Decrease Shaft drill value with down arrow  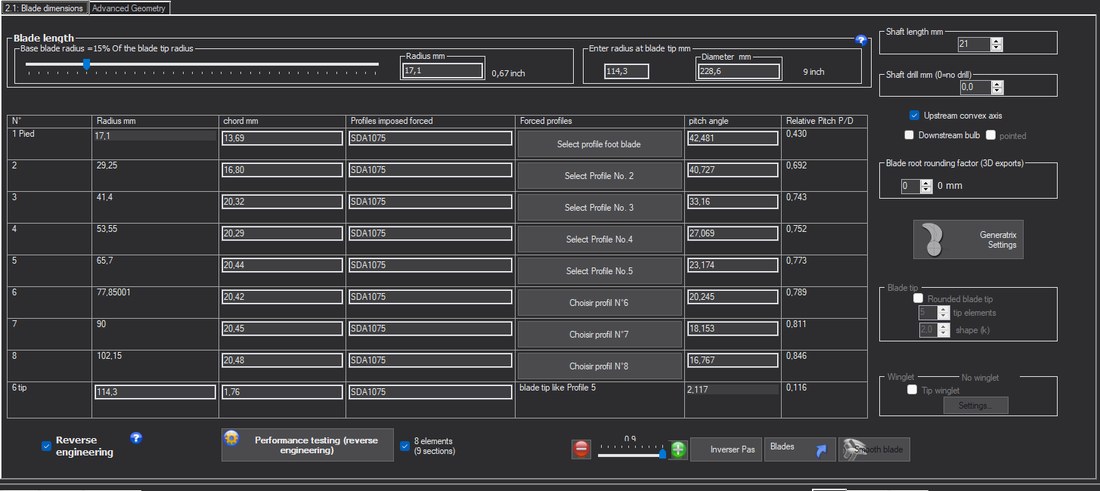click(997, 90)
